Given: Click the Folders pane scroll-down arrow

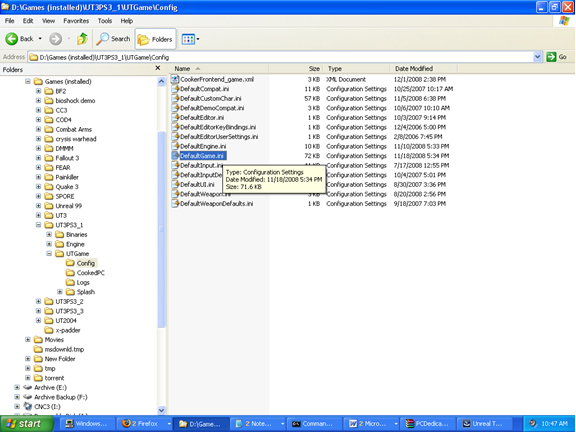Looking at the screenshot, I should click(162, 410).
